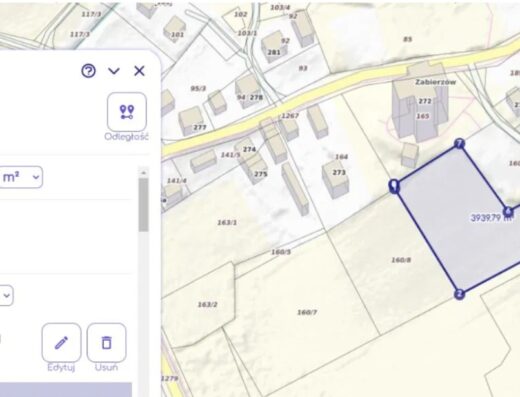Click the 3939.79 m² area label
Viewport: 520px width, 397px height.
[x=491, y=218]
